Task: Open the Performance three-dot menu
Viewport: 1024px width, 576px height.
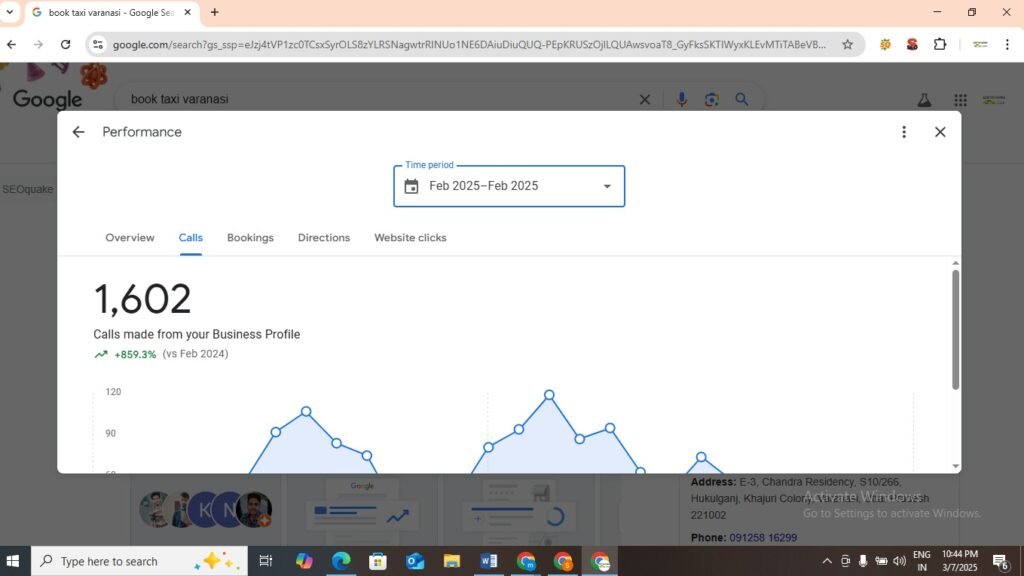Action: tap(903, 131)
